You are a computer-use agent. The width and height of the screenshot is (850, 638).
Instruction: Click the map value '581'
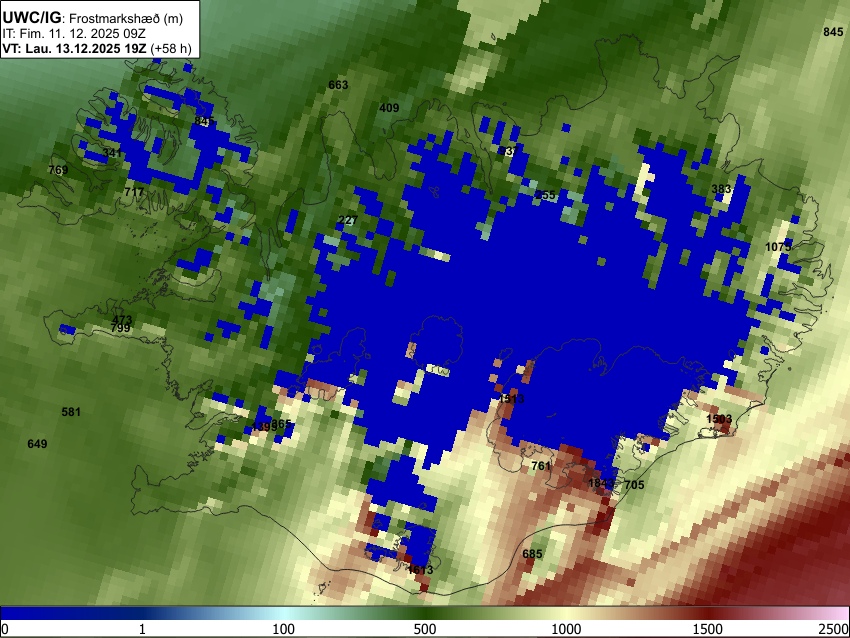pyautogui.click(x=71, y=412)
